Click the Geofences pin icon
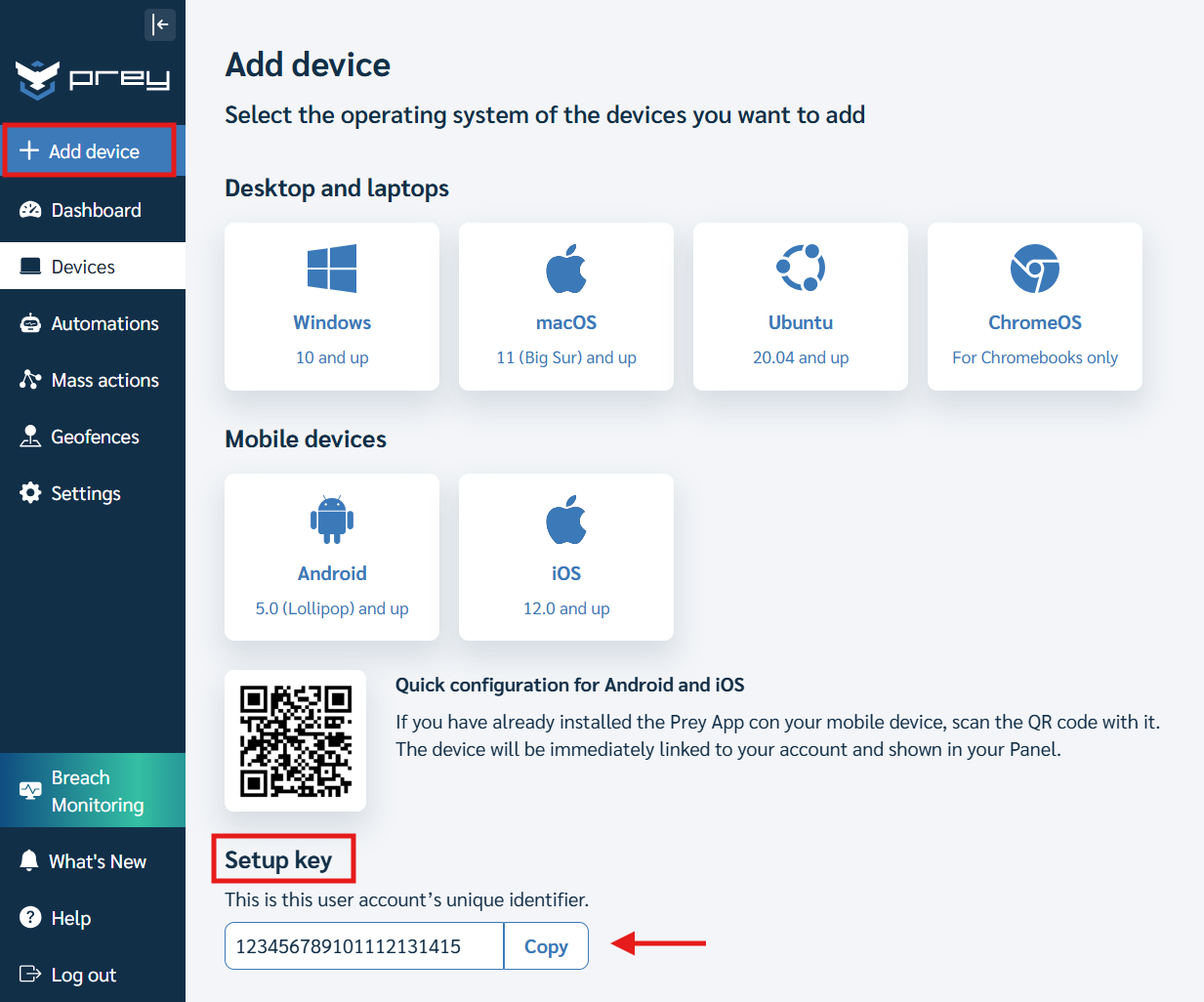The width and height of the screenshot is (1204, 1002). click(30, 437)
